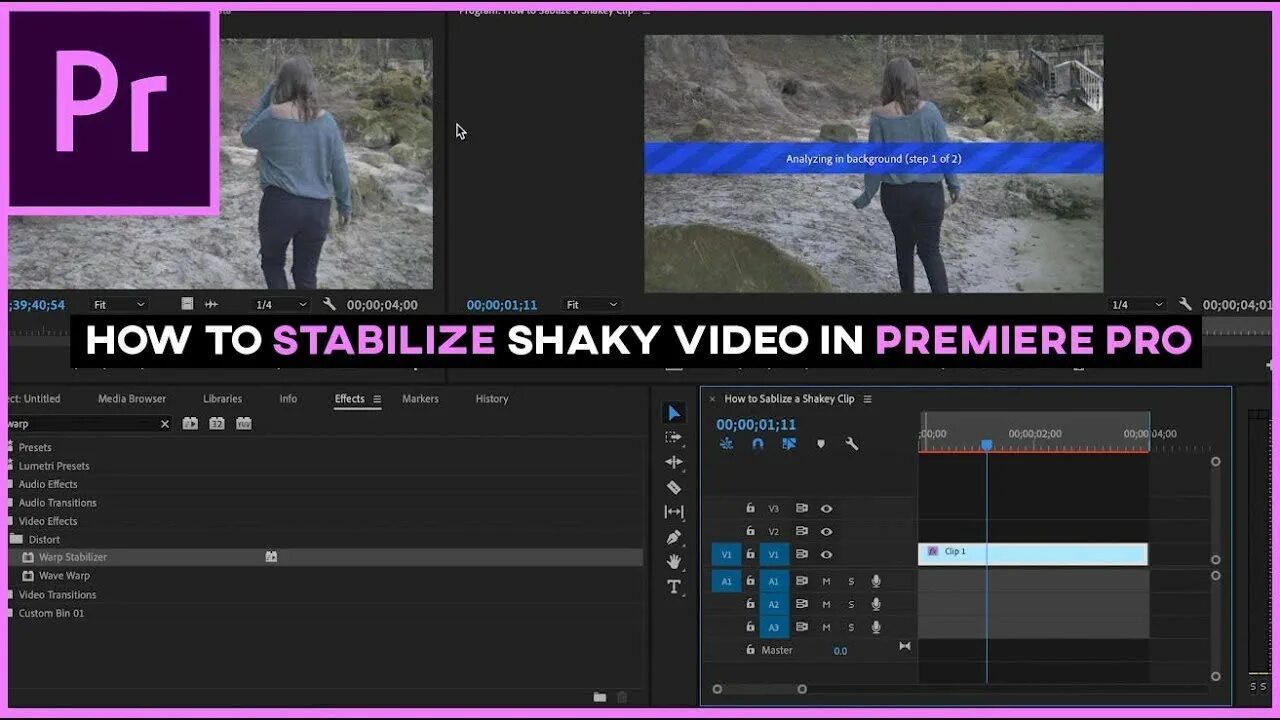Image resolution: width=1280 pixels, height=720 pixels.
Task: Expand the Presets bin
Action: tap(12, 447)
